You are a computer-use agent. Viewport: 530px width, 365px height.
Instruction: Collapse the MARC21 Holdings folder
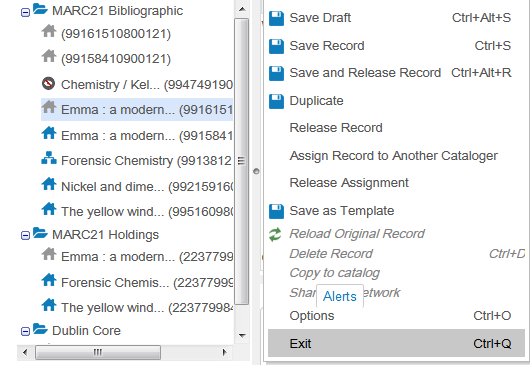(25, 235)
